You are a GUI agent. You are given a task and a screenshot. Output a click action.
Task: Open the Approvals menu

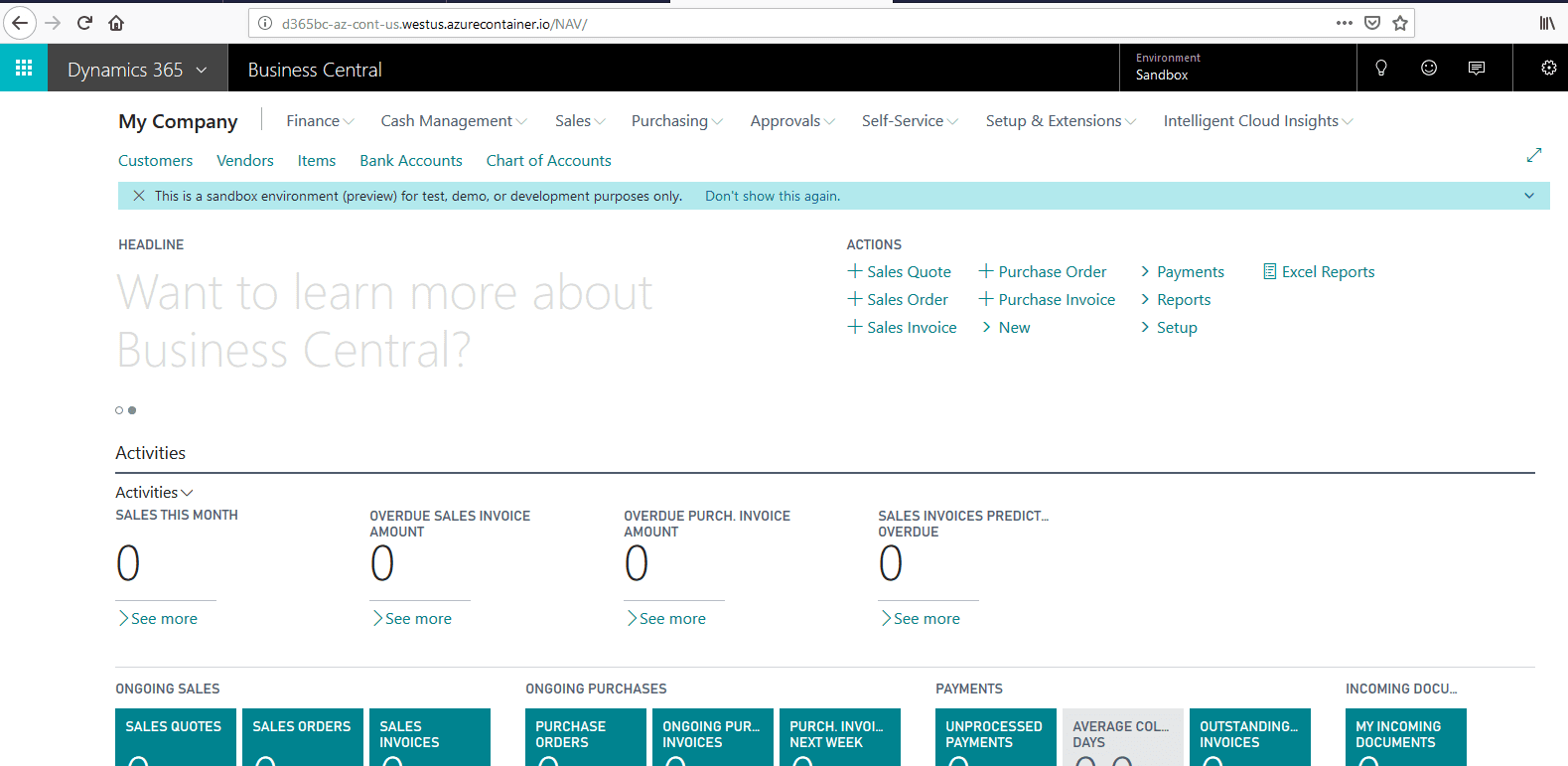pyautogui.click(x=792, y=121)
